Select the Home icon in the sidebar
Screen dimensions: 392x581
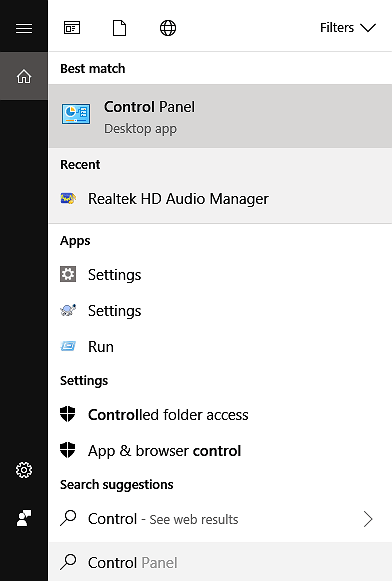point(24,76)
